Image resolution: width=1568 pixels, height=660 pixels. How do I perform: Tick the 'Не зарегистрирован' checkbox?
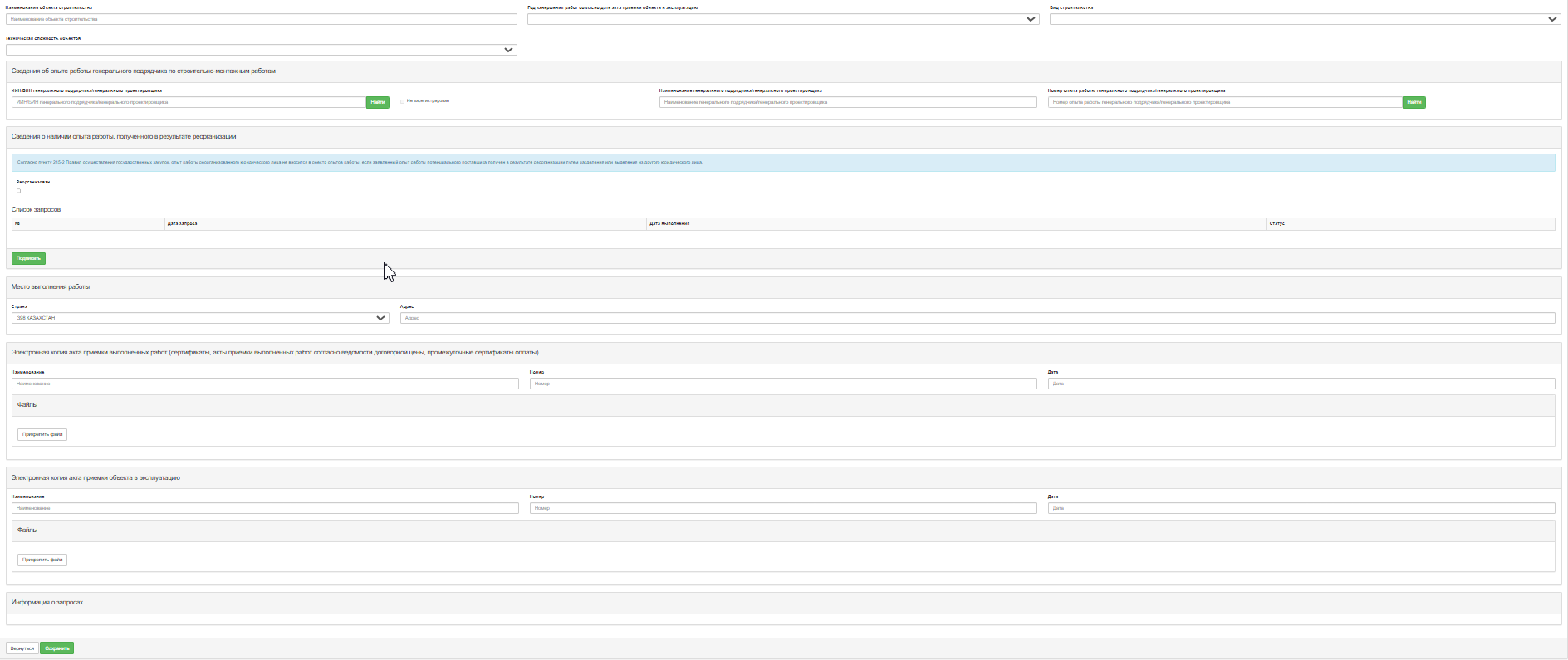(x=403, y=101)
